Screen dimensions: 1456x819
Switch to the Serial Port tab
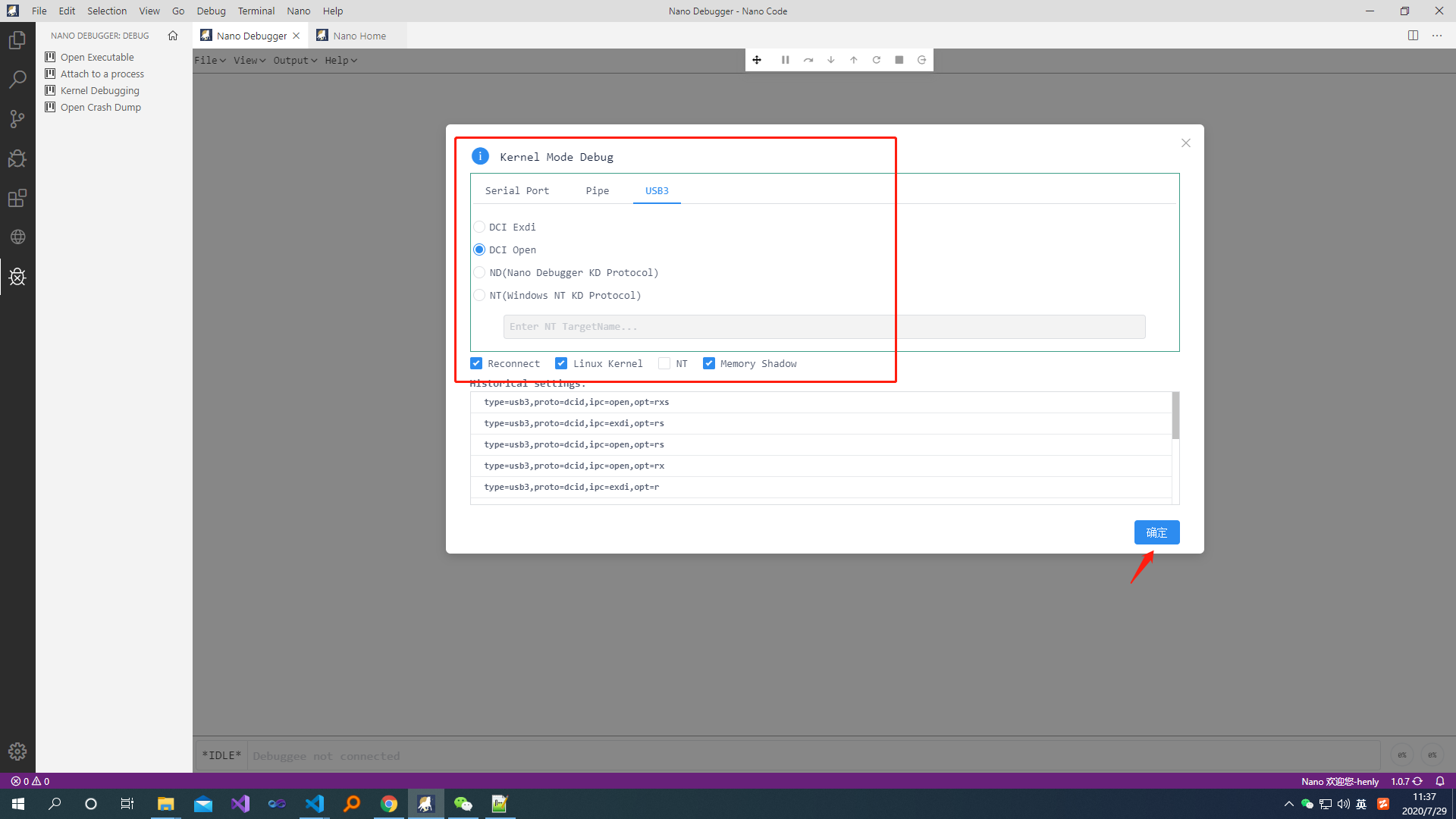click(x=517, y=190)
